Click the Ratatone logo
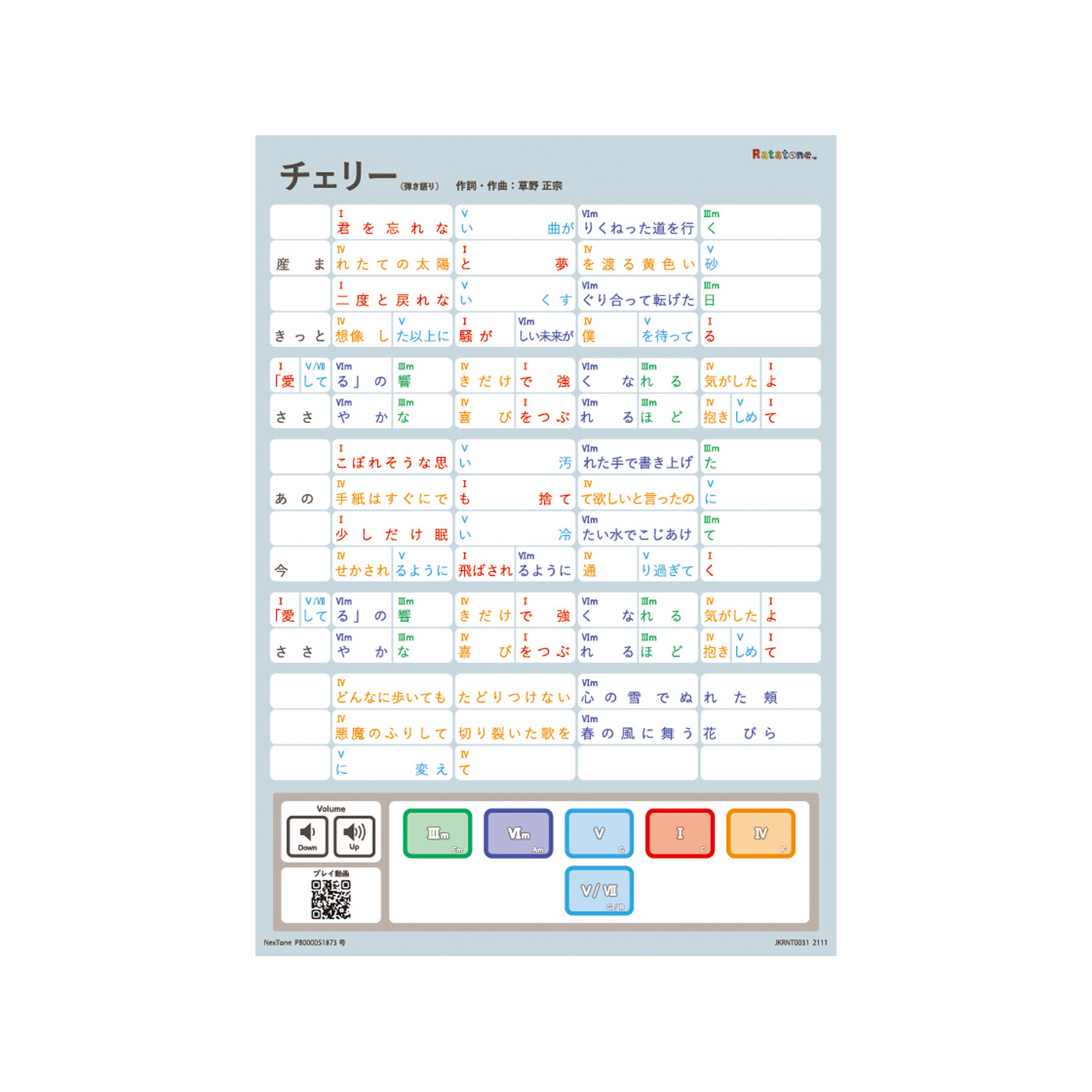The width and height of the screenshot is (1092, 1092). point(784,154)
